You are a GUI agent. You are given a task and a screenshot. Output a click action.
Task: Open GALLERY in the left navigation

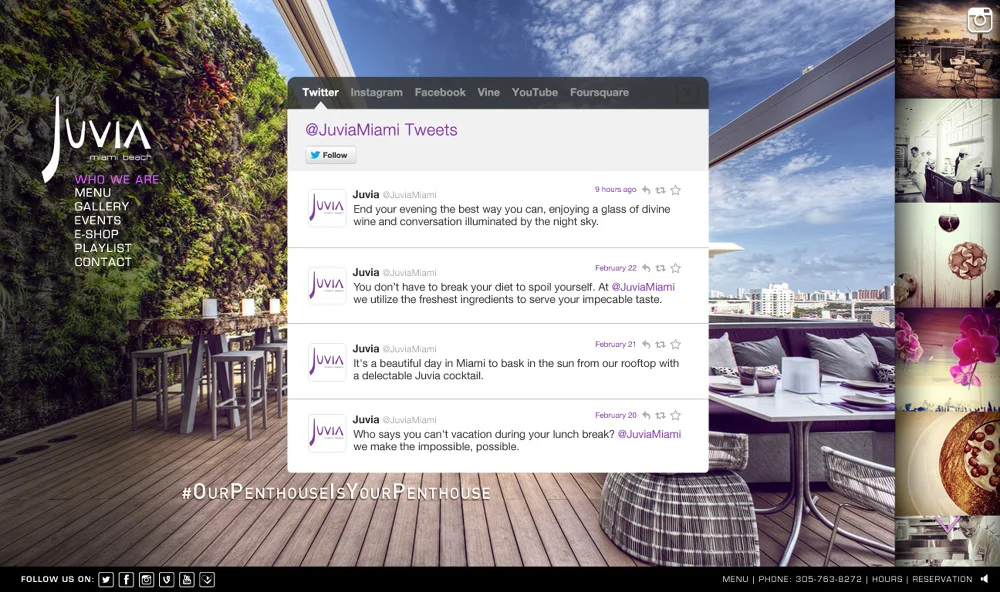(x=101, y=207)
